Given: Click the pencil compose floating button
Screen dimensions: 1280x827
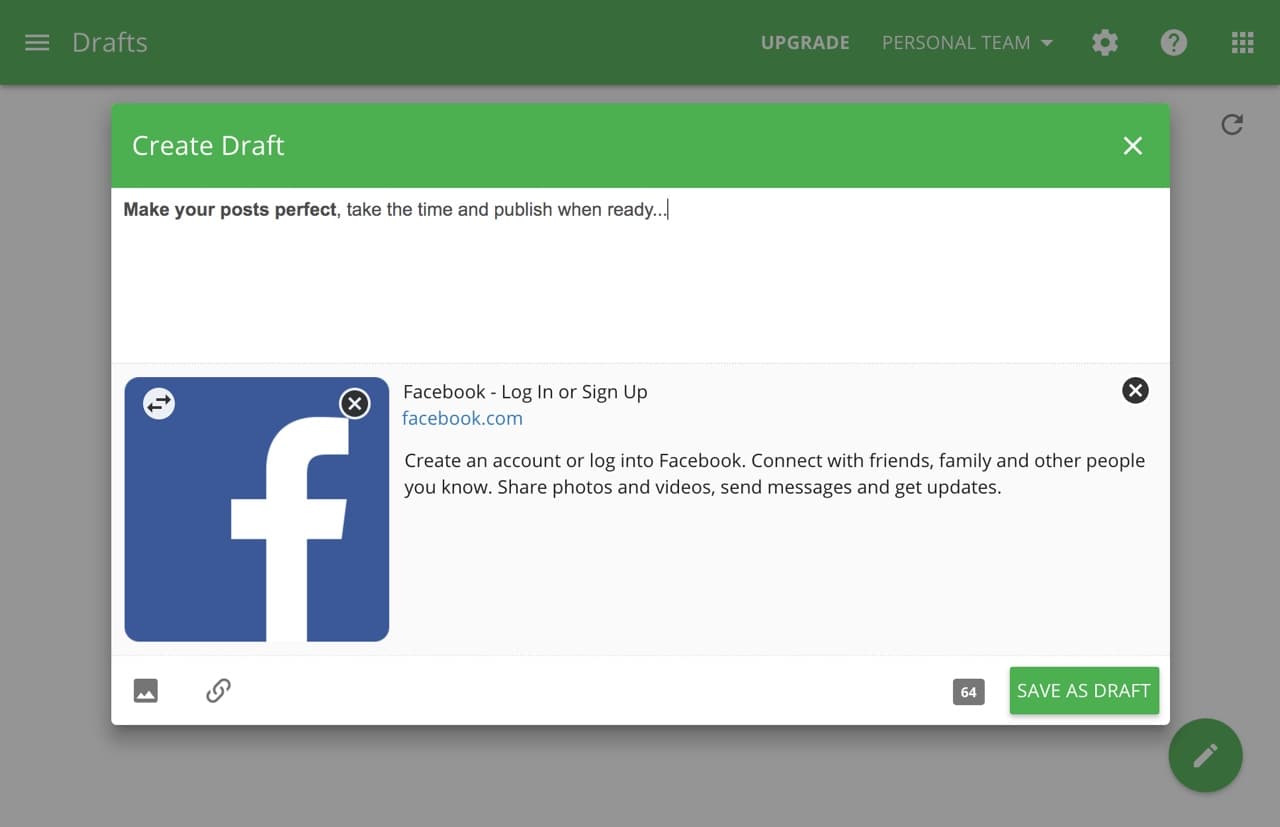Looking at the screenshot, I should [x=1206, y=755].
